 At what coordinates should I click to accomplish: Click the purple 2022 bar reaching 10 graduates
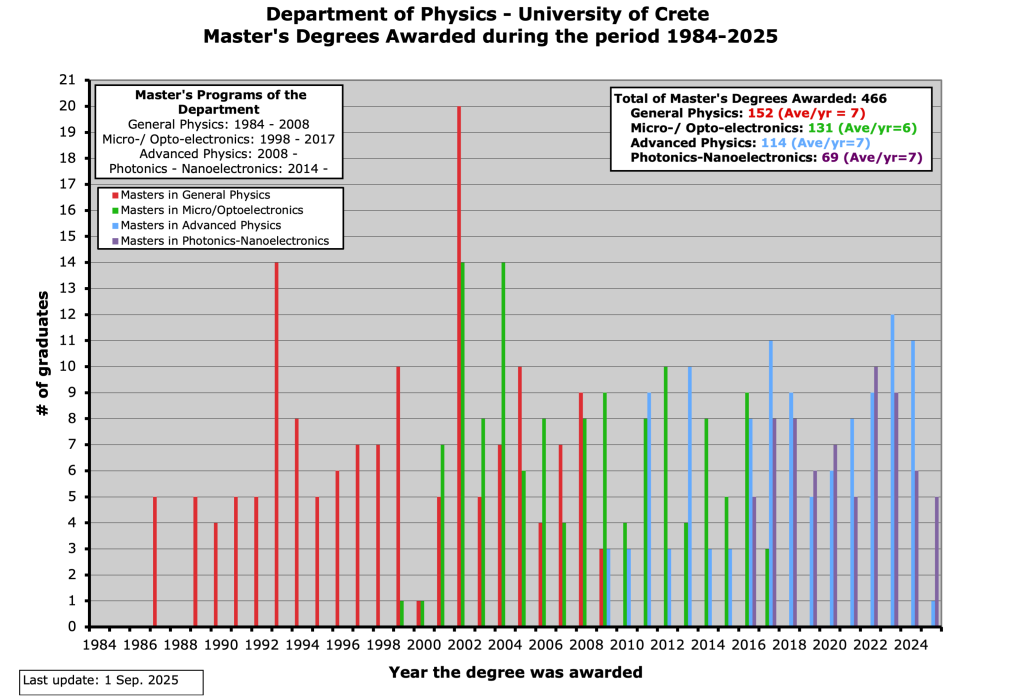[x=876, y=496]
